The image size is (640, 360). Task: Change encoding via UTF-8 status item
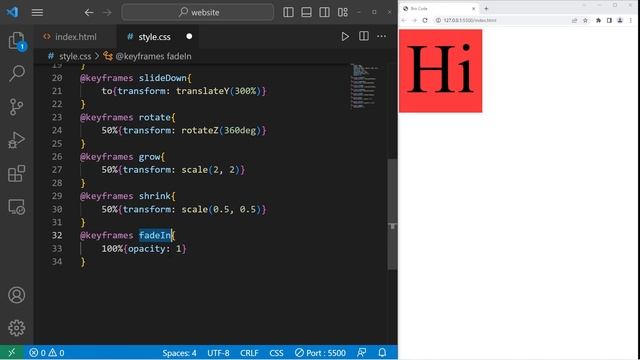point(218,353)
